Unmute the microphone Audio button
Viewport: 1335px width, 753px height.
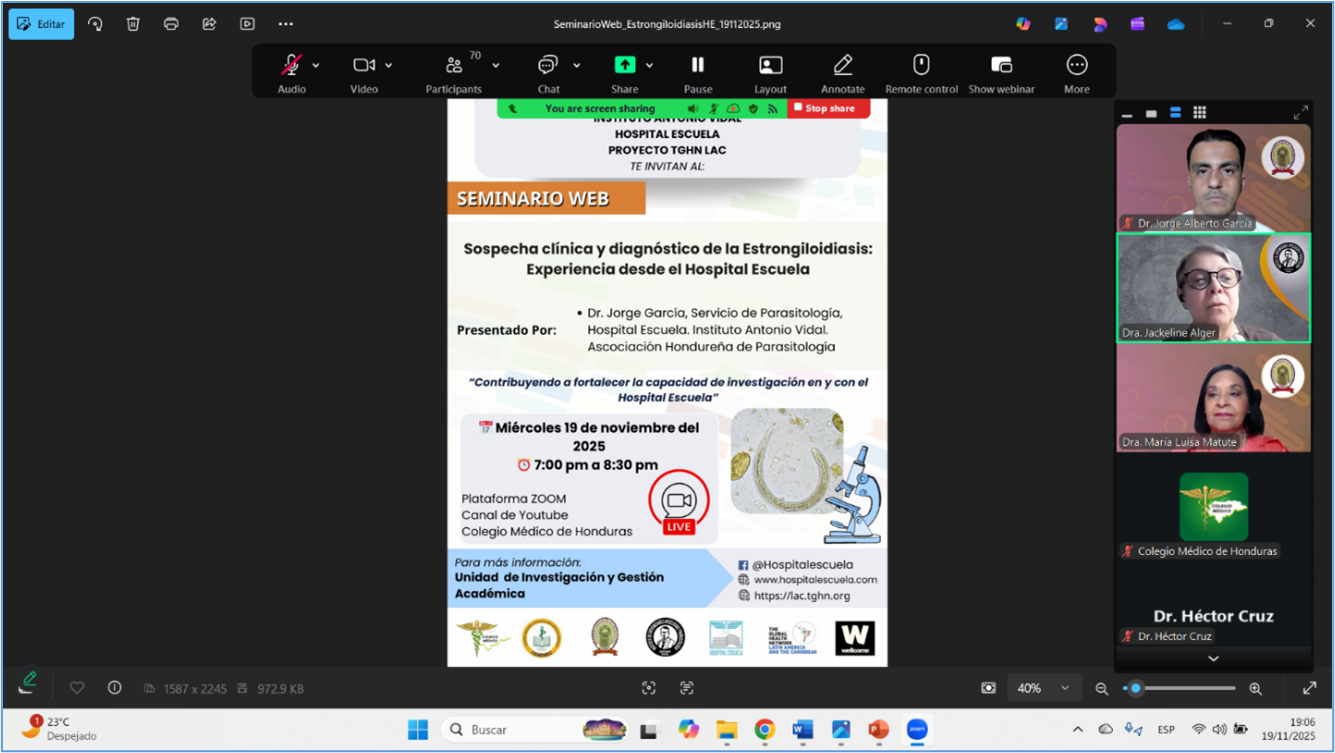tap(291, 66)
